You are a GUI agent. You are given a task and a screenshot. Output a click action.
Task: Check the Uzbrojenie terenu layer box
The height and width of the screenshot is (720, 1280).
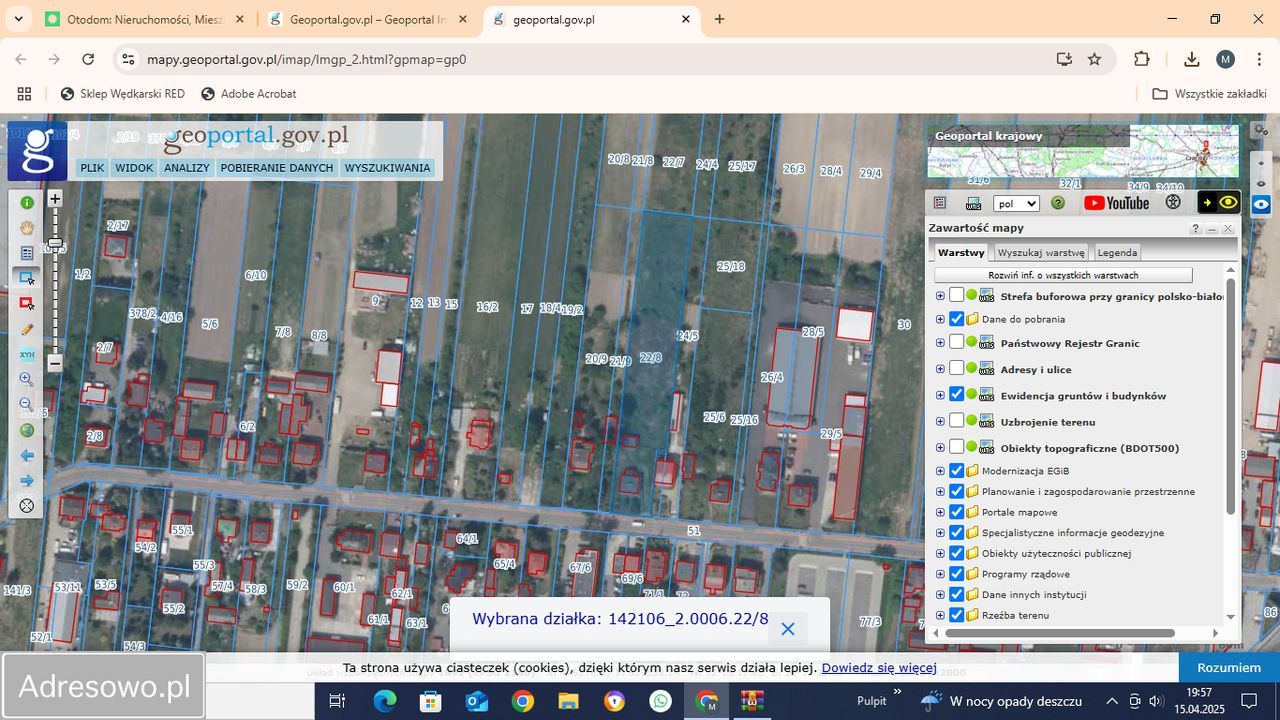957,421
